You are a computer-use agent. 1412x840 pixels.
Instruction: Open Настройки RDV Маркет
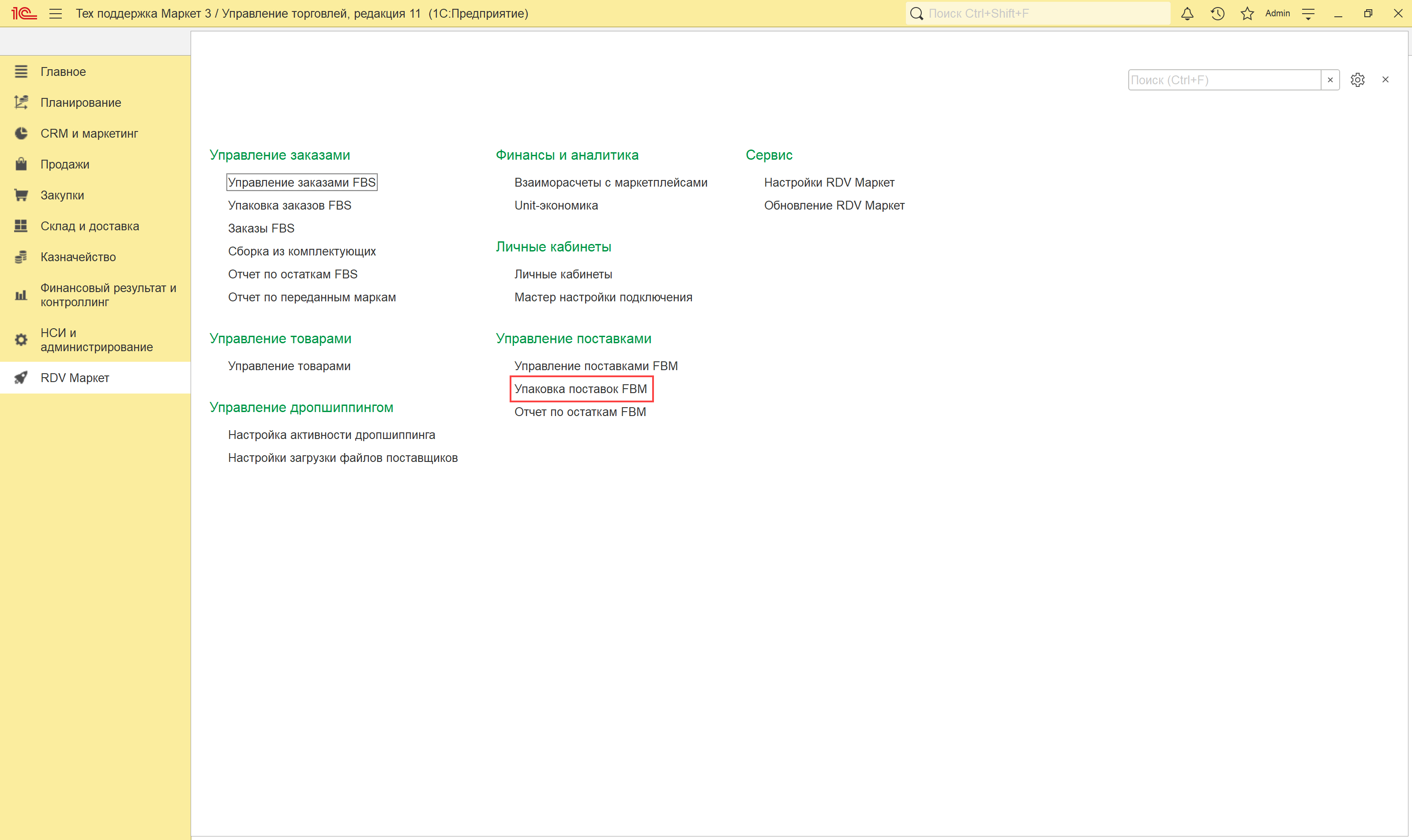click(x=829, y=182)
